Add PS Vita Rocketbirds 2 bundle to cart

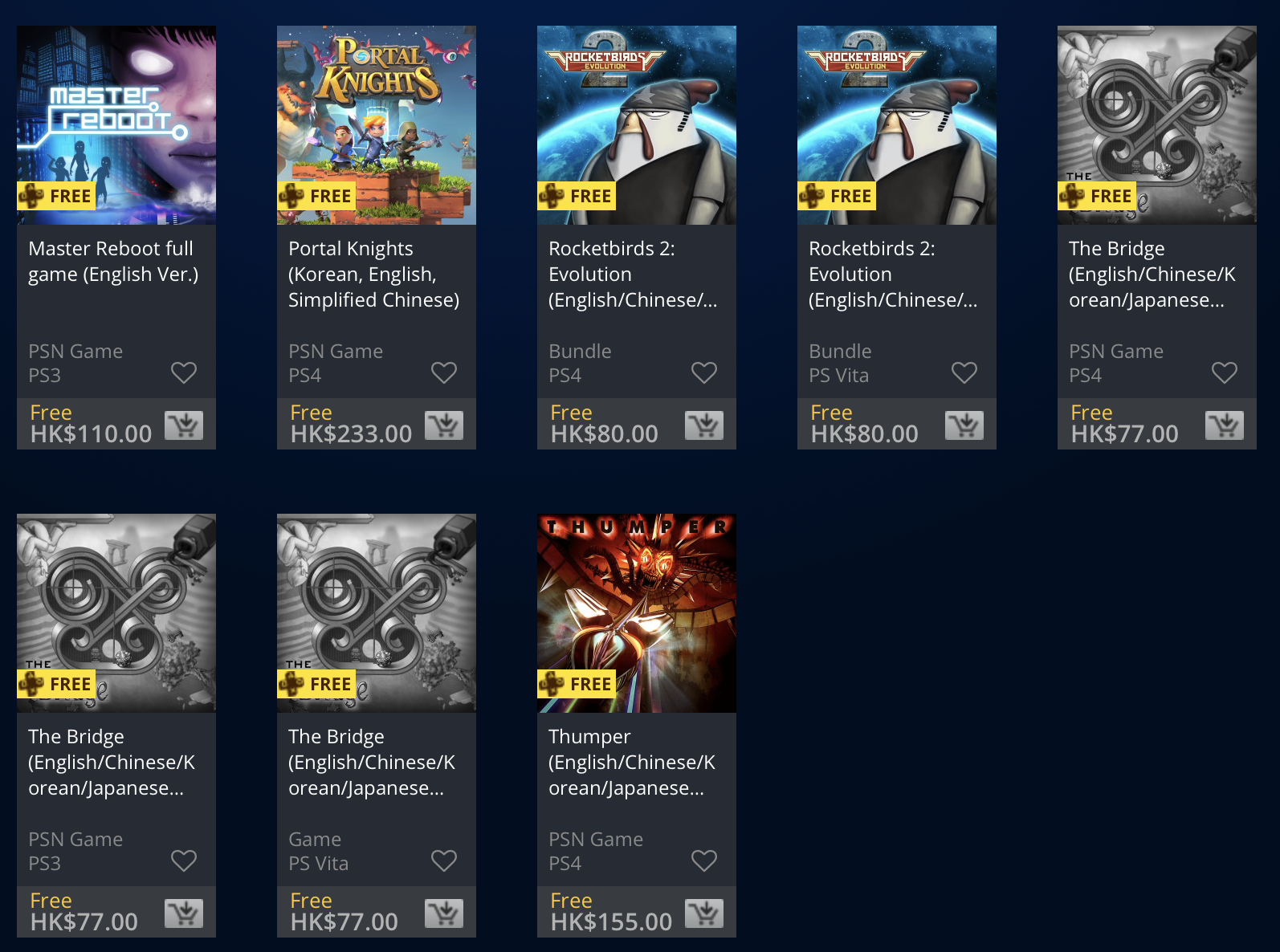pos(964,425)
